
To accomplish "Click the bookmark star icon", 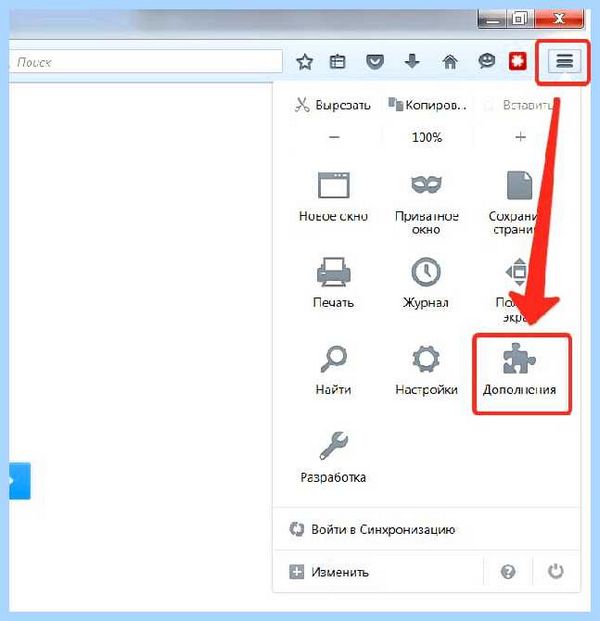I will (x=304, y=62).
